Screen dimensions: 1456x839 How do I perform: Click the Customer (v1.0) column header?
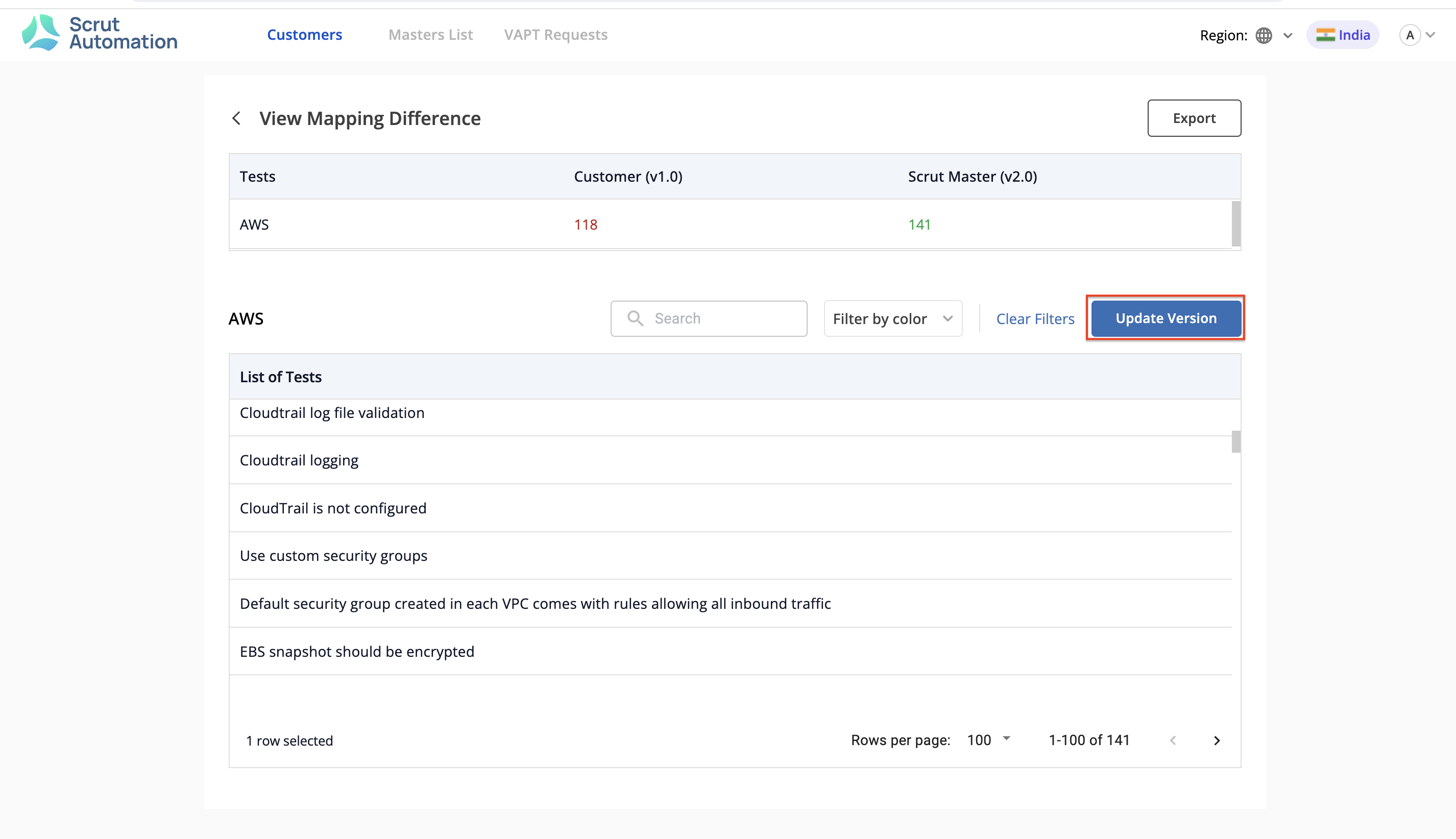coord(628,177)
